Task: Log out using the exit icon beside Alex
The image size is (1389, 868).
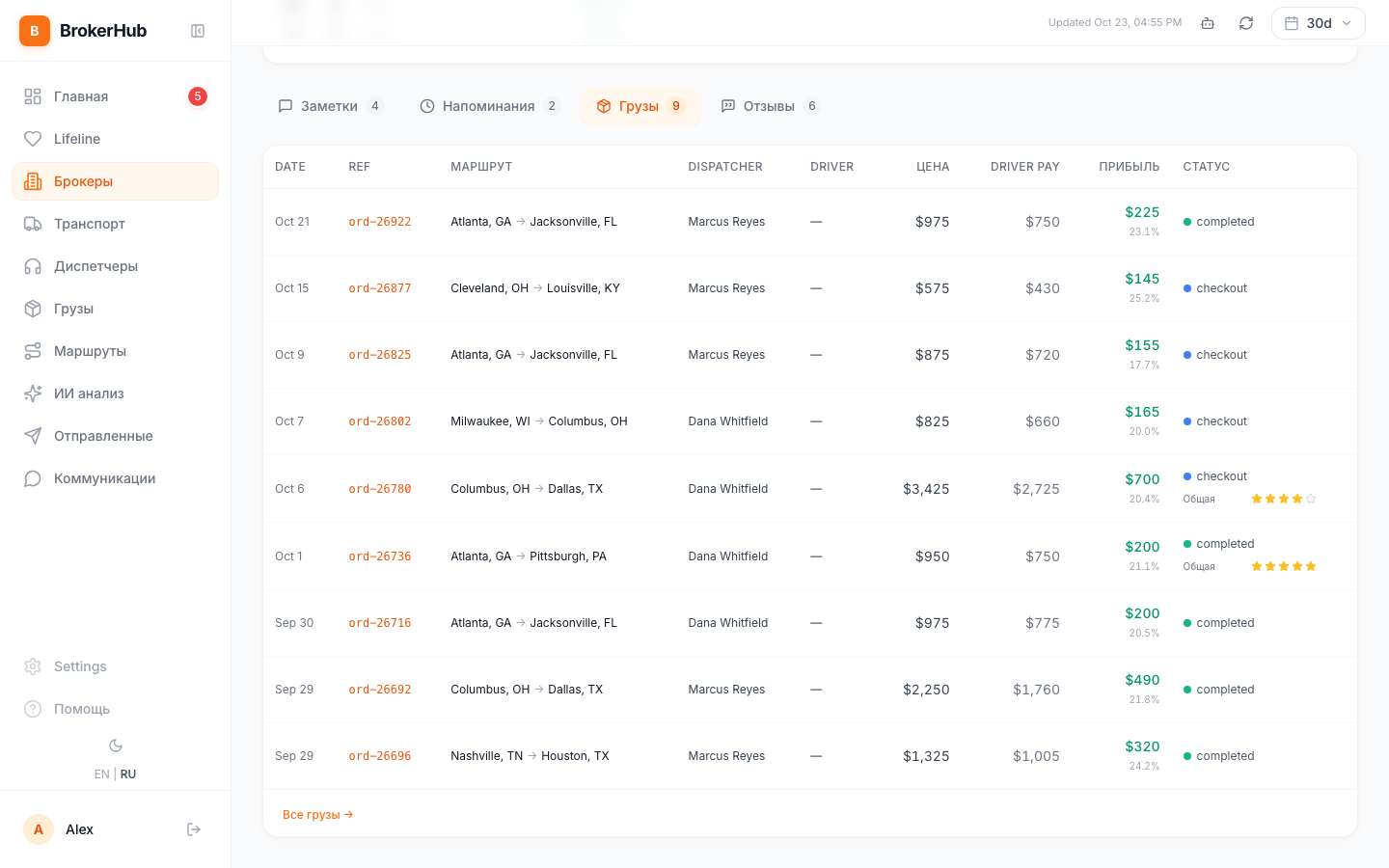Action: (194, 829)
